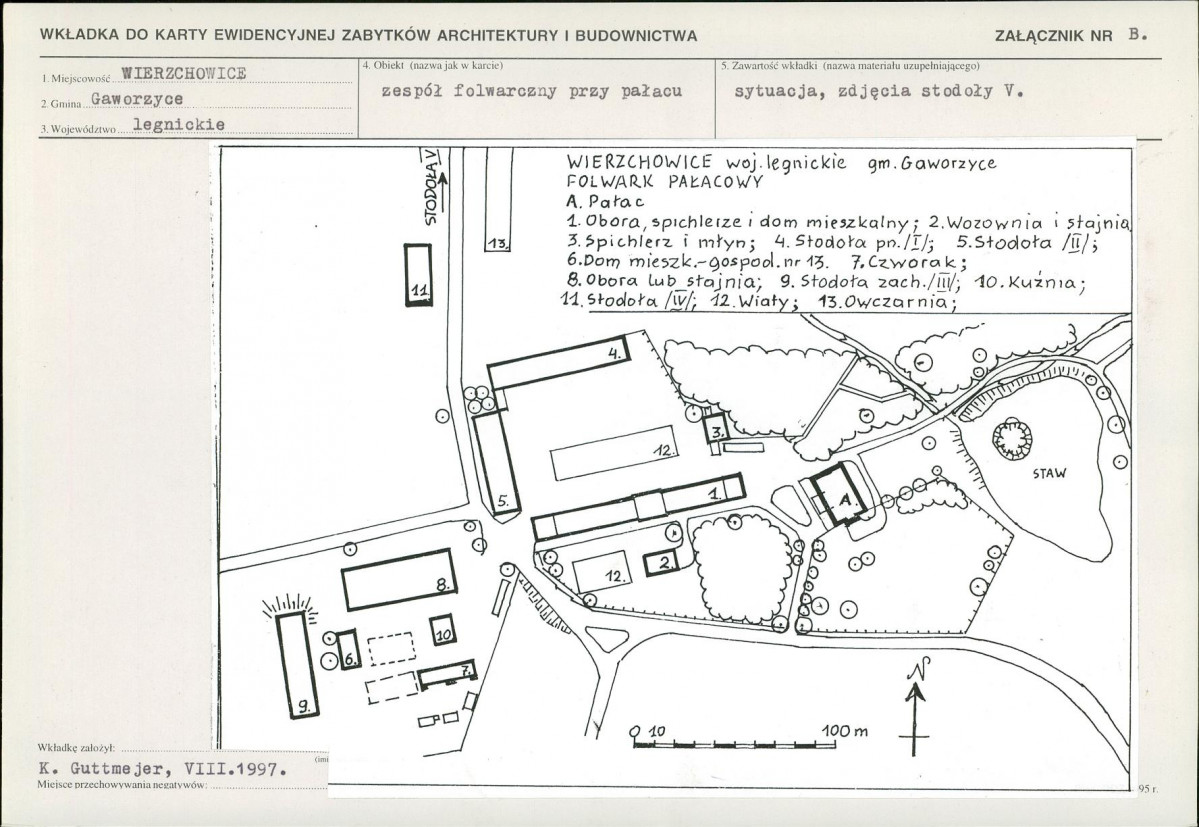The height and width of the screenshot is (827, 1199).
Task: Select the text 'zespół folwarczny przy pałacu'
Action: (531, 91)
